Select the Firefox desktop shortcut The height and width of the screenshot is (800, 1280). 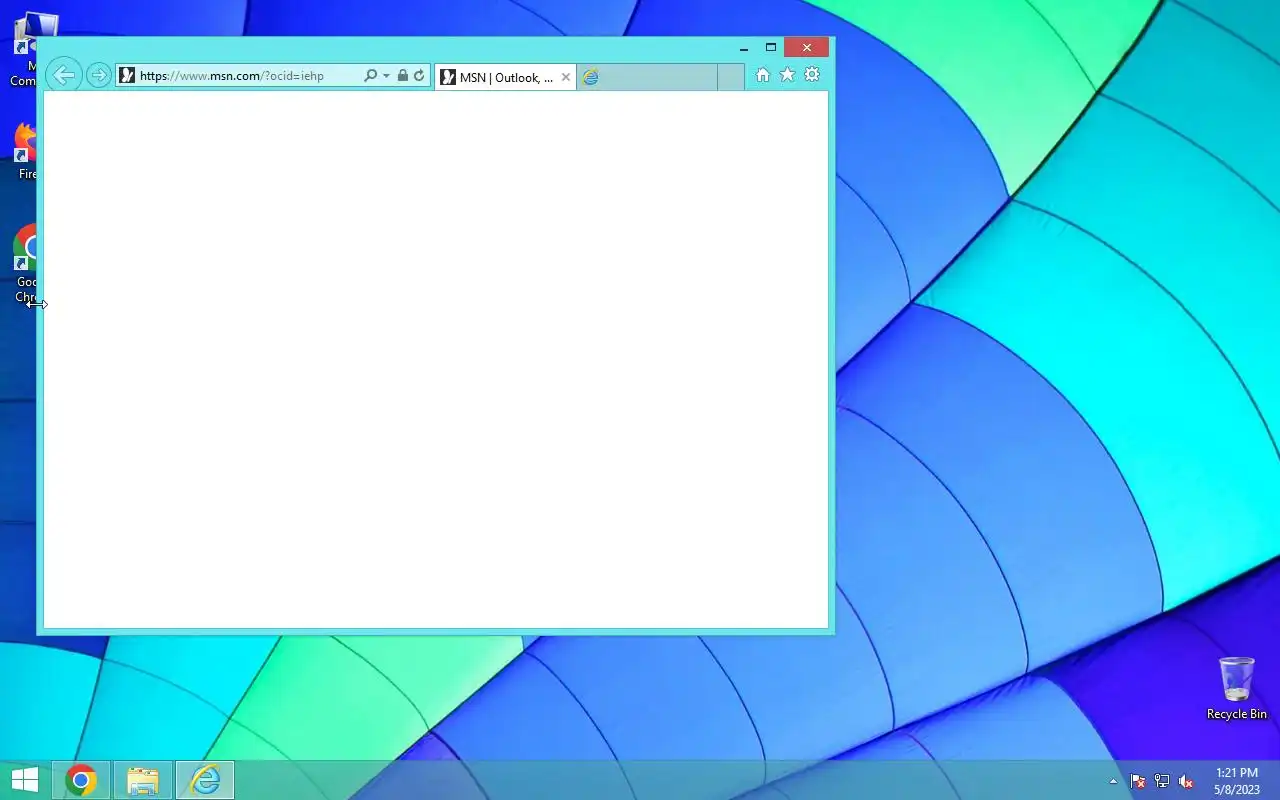pos(26,152)
